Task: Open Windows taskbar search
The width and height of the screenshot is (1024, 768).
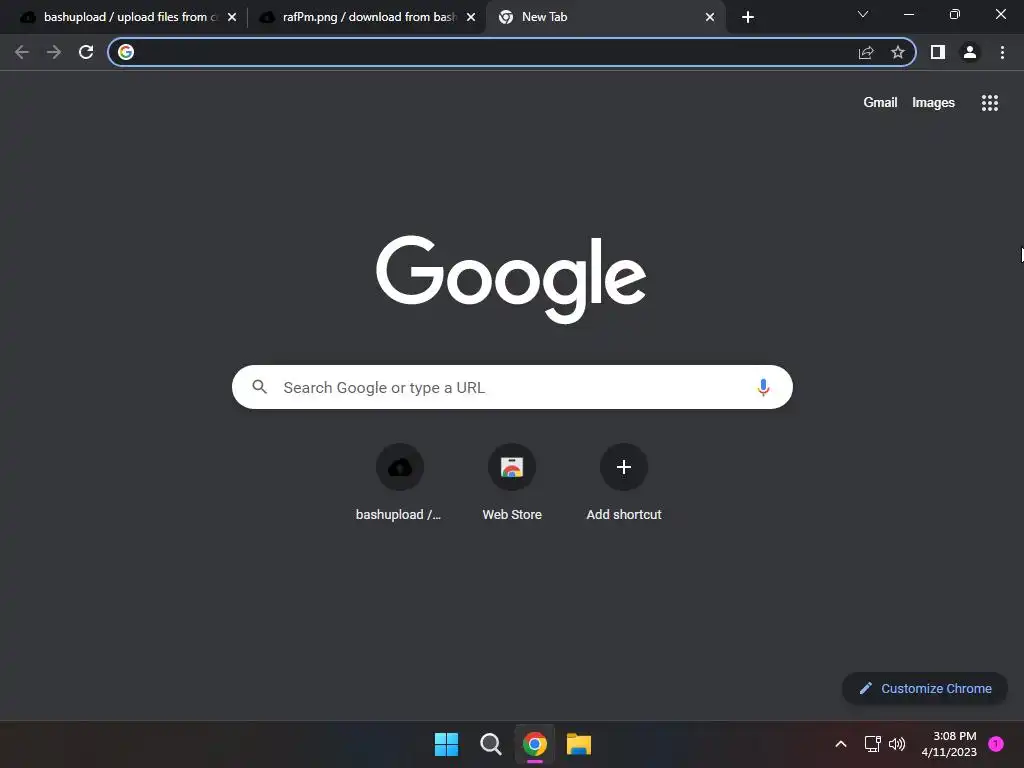Action: coord(490,744)
